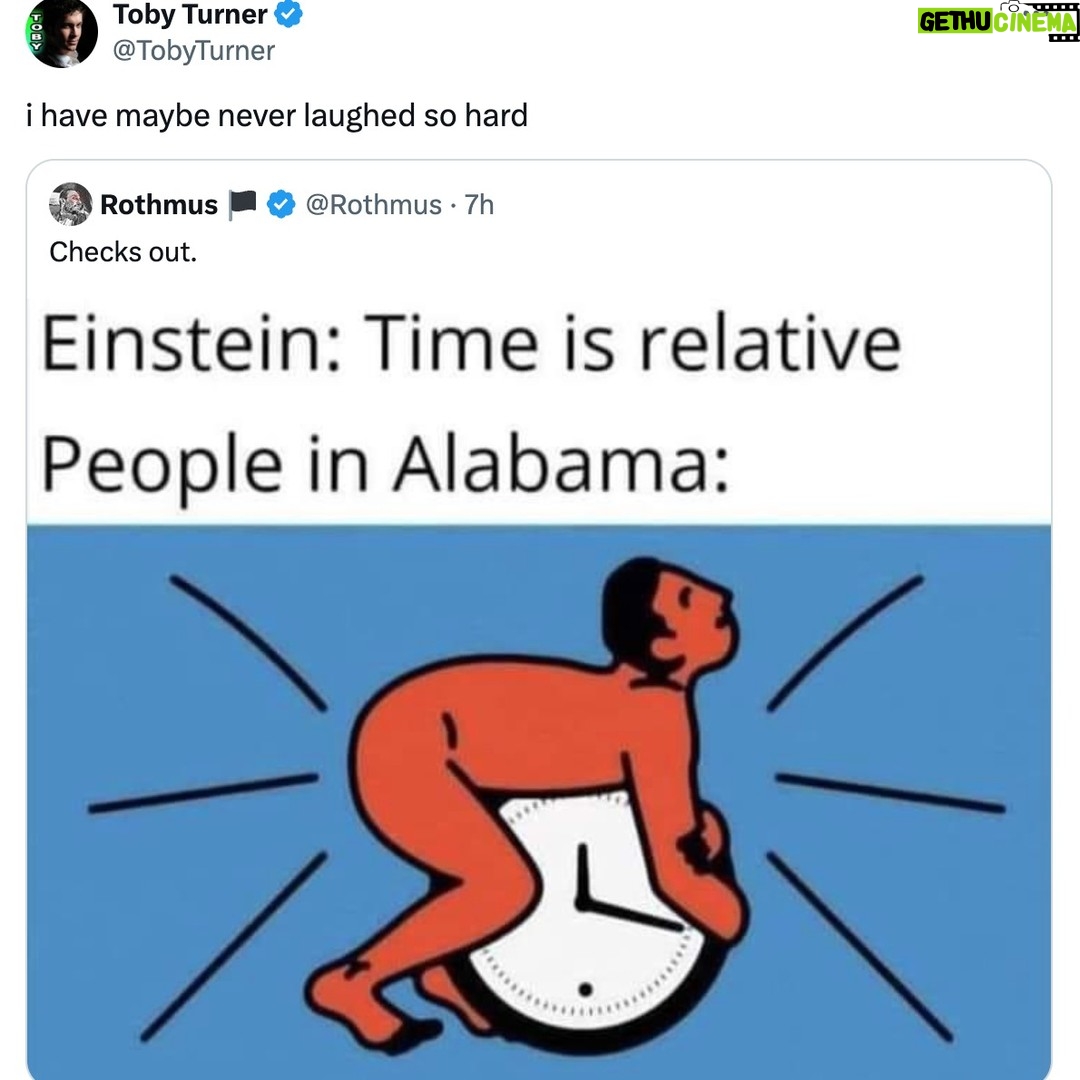Click the 'Checks out.' quoted tweet text
Image resolution: width=1080 pixels, height=1080 pixels.
tap(123, 252)
